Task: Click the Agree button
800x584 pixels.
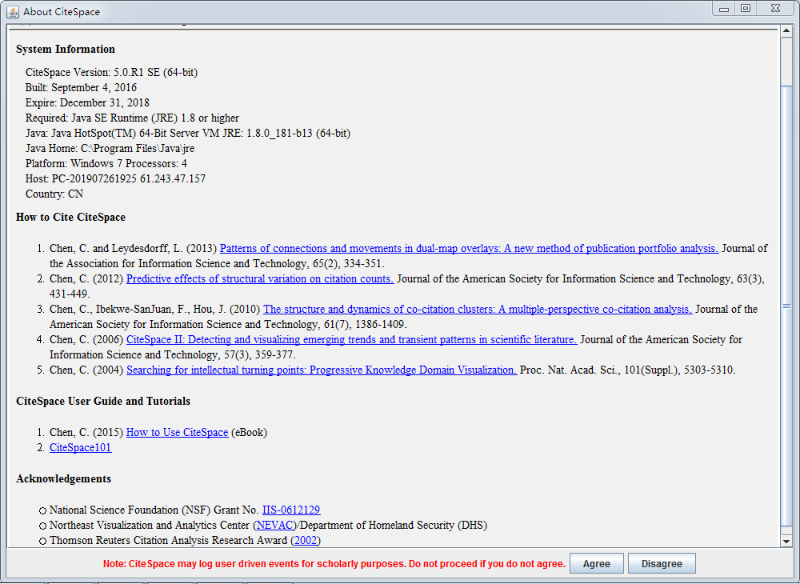Action: [x=596, y=564]
